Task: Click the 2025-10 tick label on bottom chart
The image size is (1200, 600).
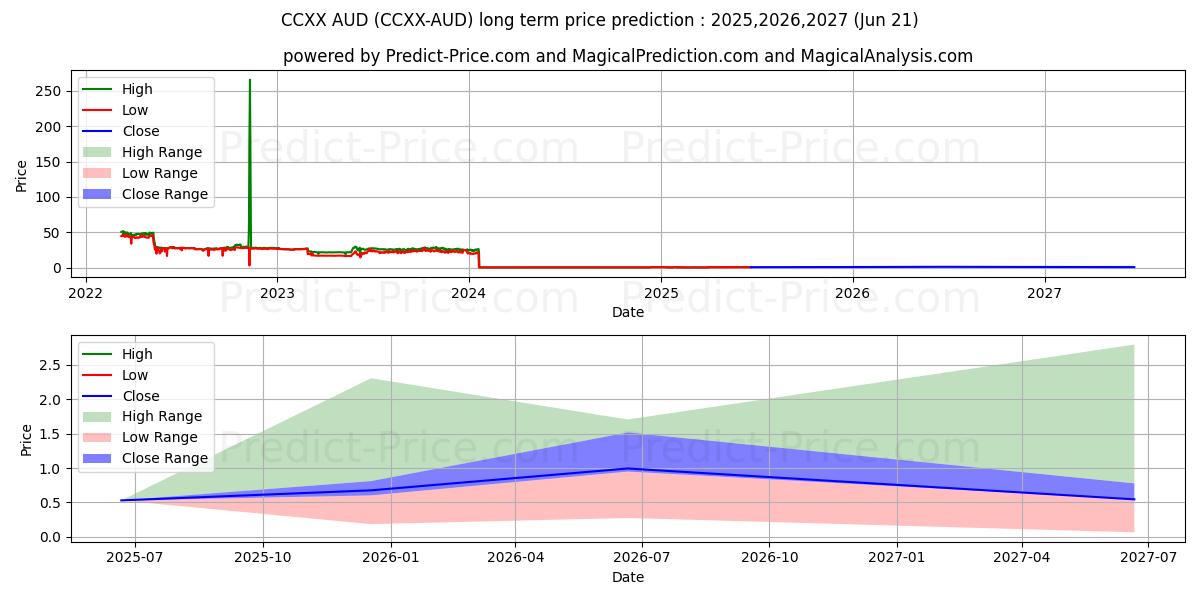Action: 263,557
